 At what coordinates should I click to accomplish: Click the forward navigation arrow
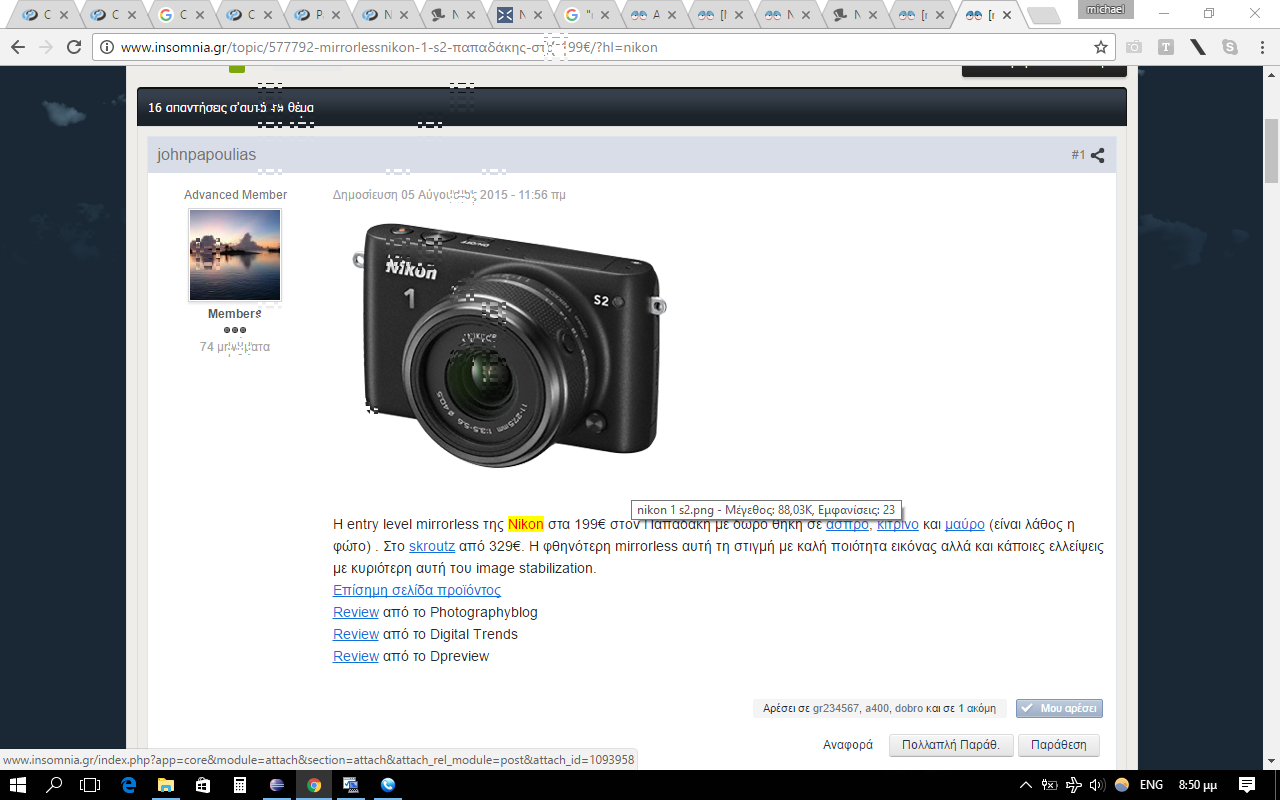(45, 48)
